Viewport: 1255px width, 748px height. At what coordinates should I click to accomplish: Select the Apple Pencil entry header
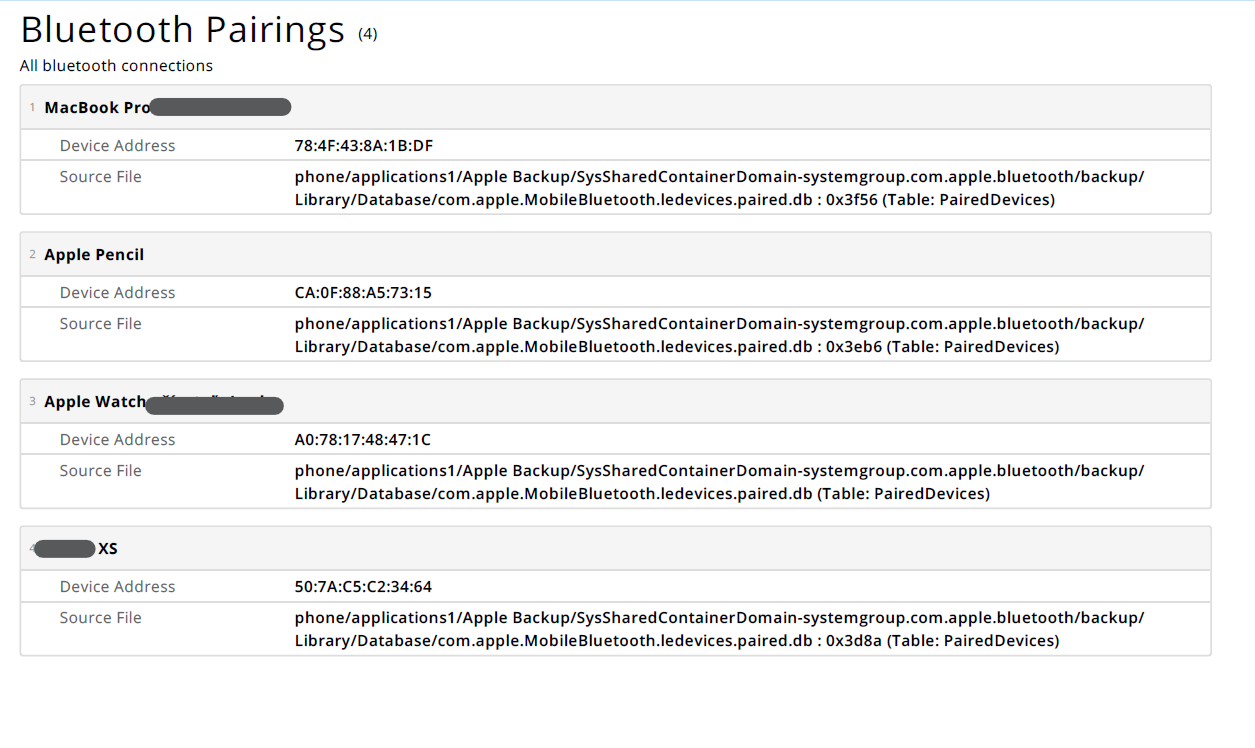tap(94, 255)
